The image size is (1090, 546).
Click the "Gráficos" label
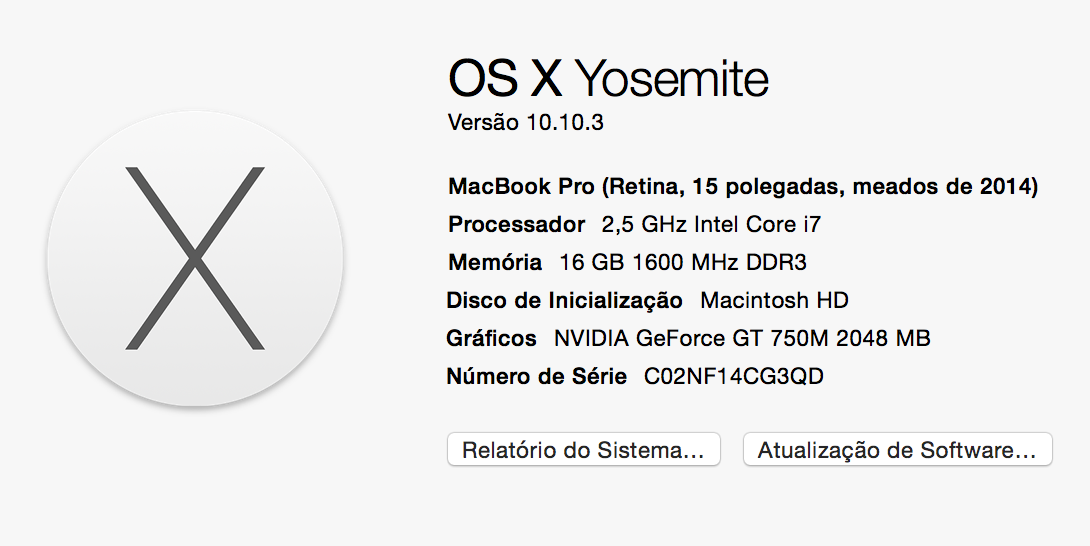[x=492, y=339]
